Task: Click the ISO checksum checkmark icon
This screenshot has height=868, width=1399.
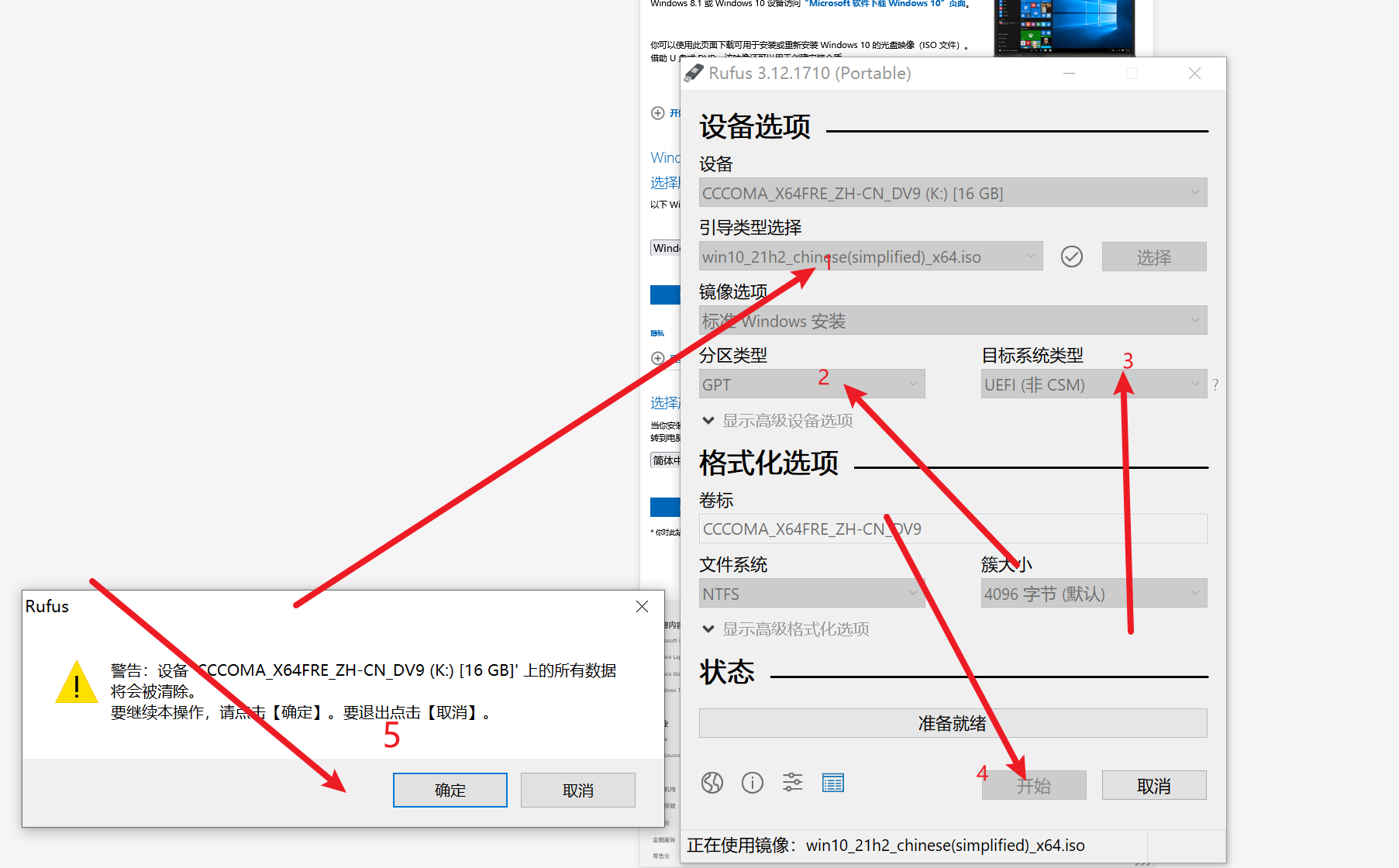Action: [x=1071, y=257]
